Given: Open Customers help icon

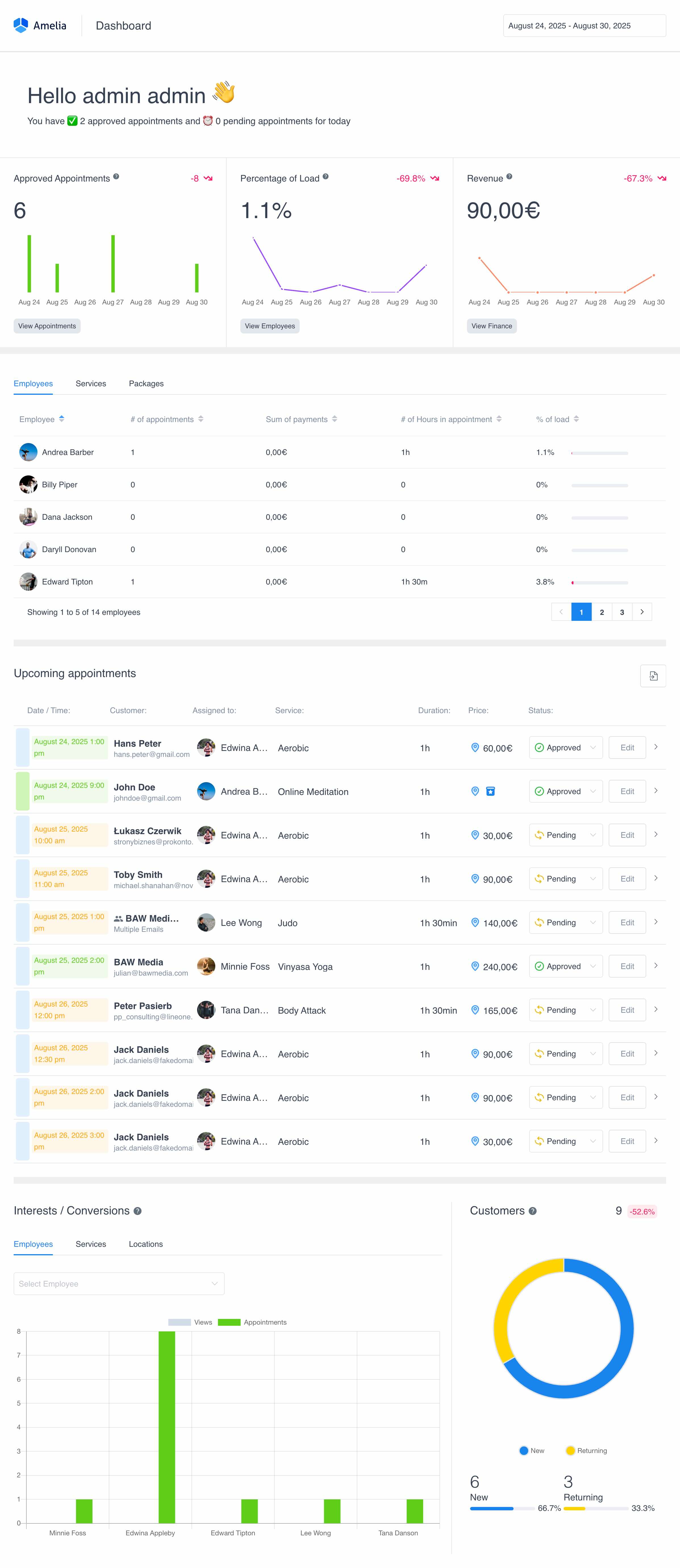Looking at the screenshot, I should click(x=533, y=1211).
